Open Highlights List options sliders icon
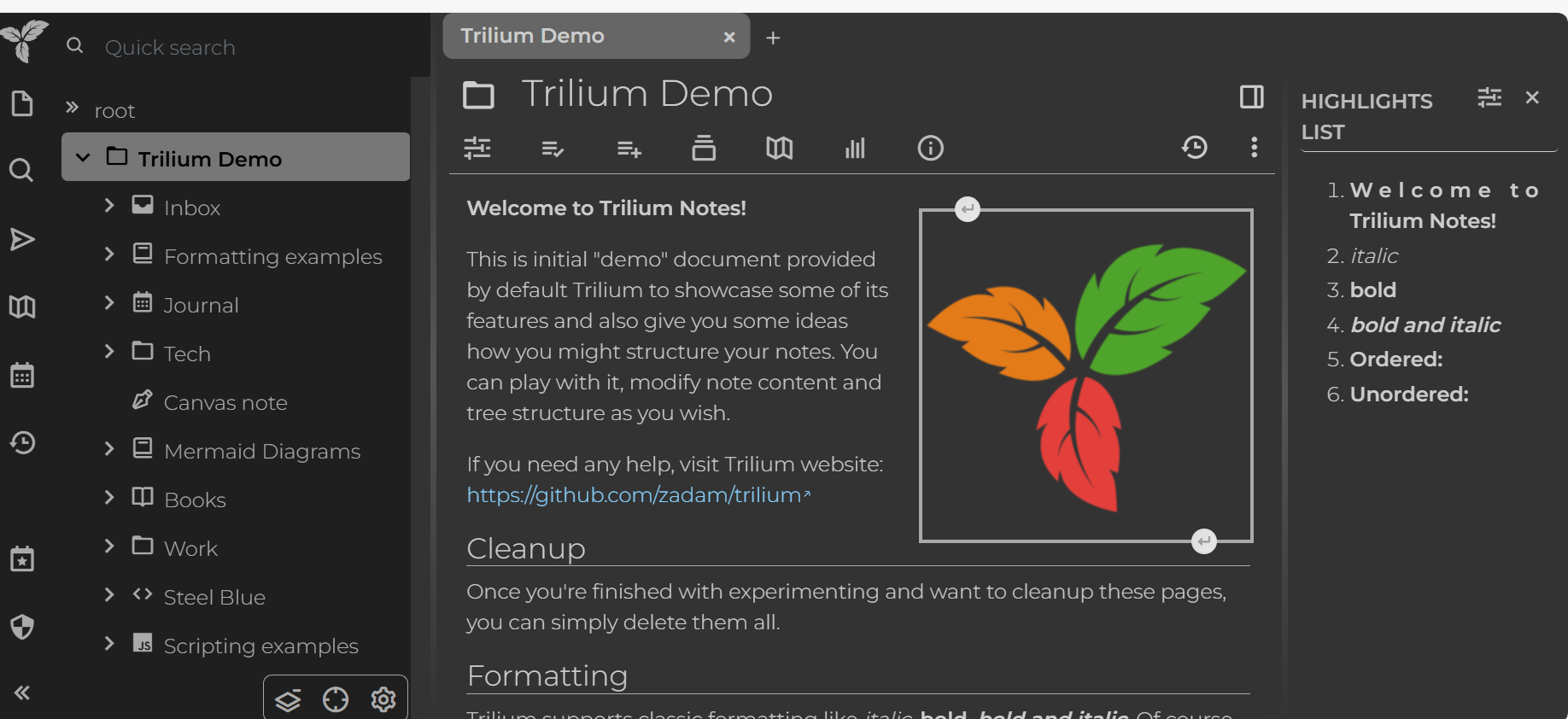The width and height of the screenshot is (1568, 719). (1489, 97)
